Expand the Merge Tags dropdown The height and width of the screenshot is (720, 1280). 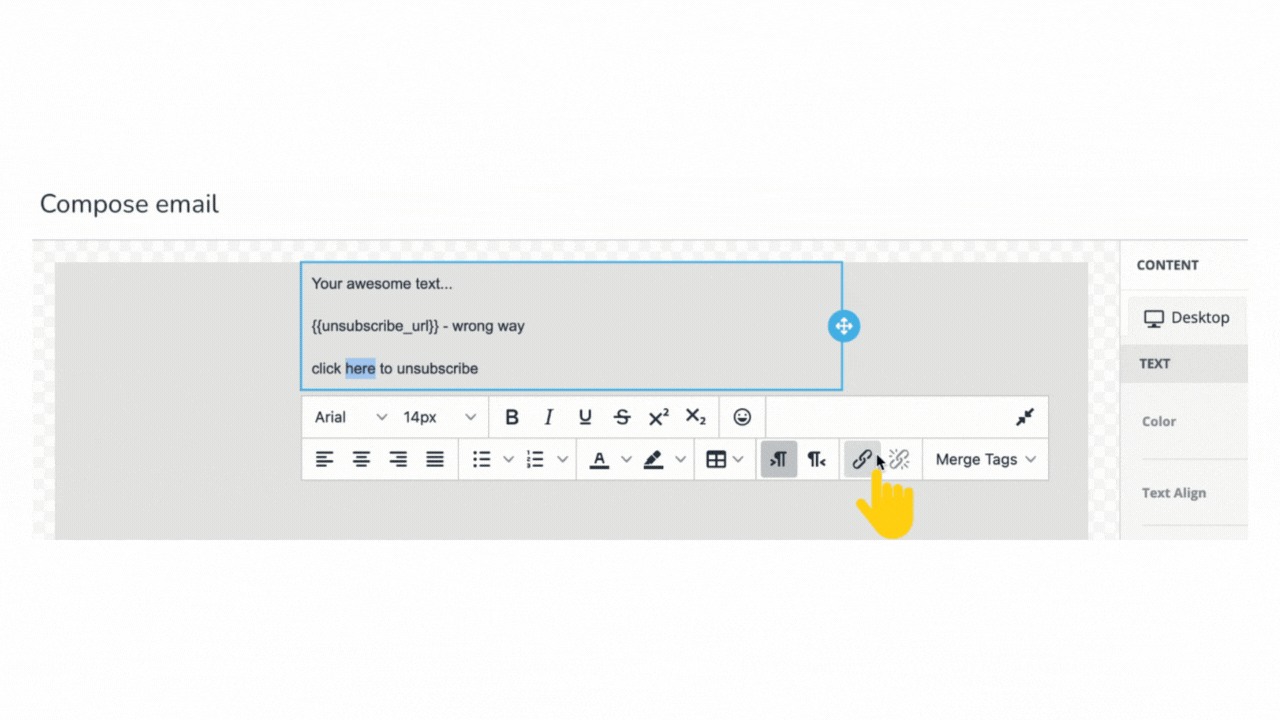click(x=985, y=459)
